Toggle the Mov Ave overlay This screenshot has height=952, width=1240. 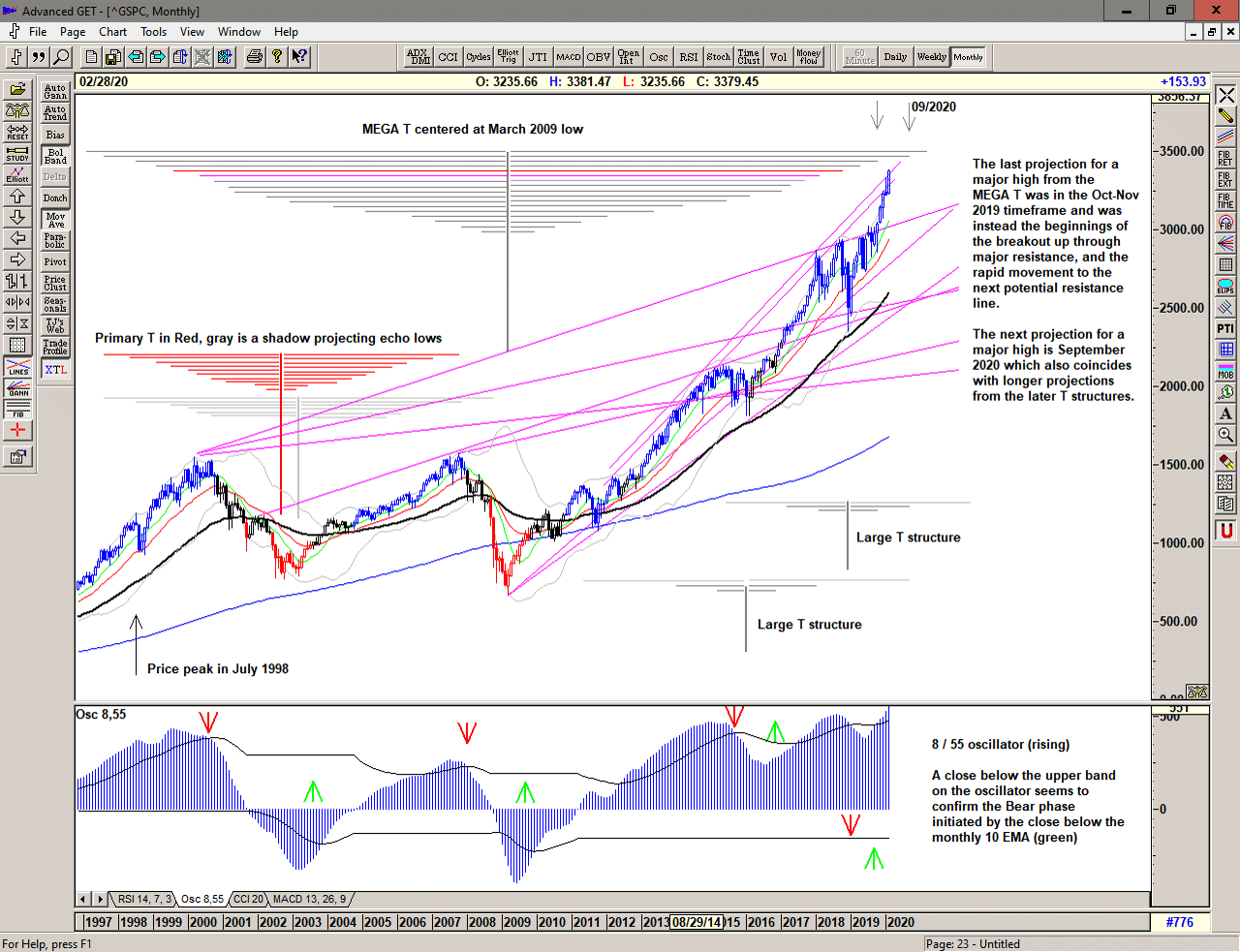(55, 220)
